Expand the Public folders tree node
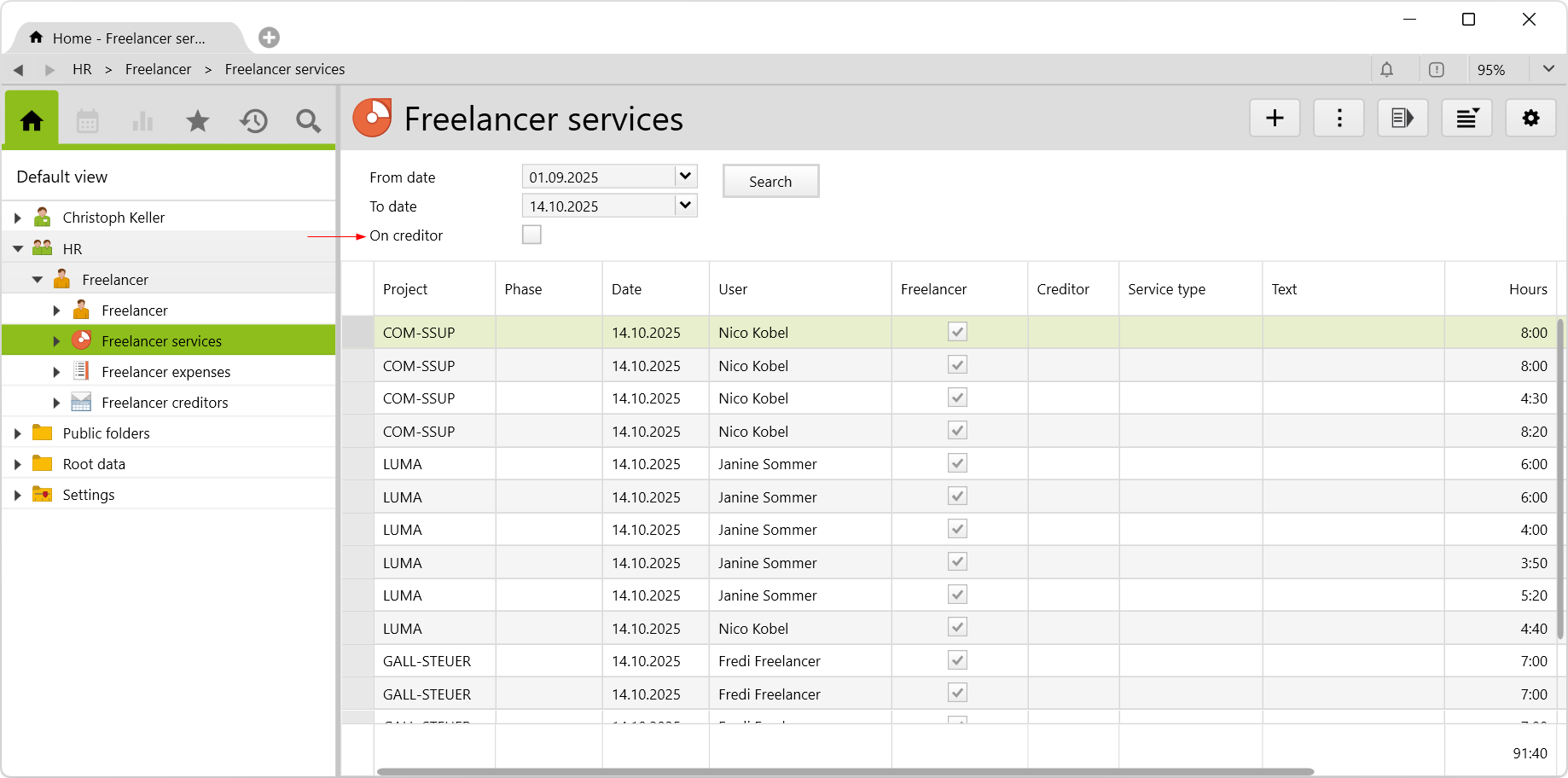The height and width of the screenshot is (778, 1568). coord(17,433)
